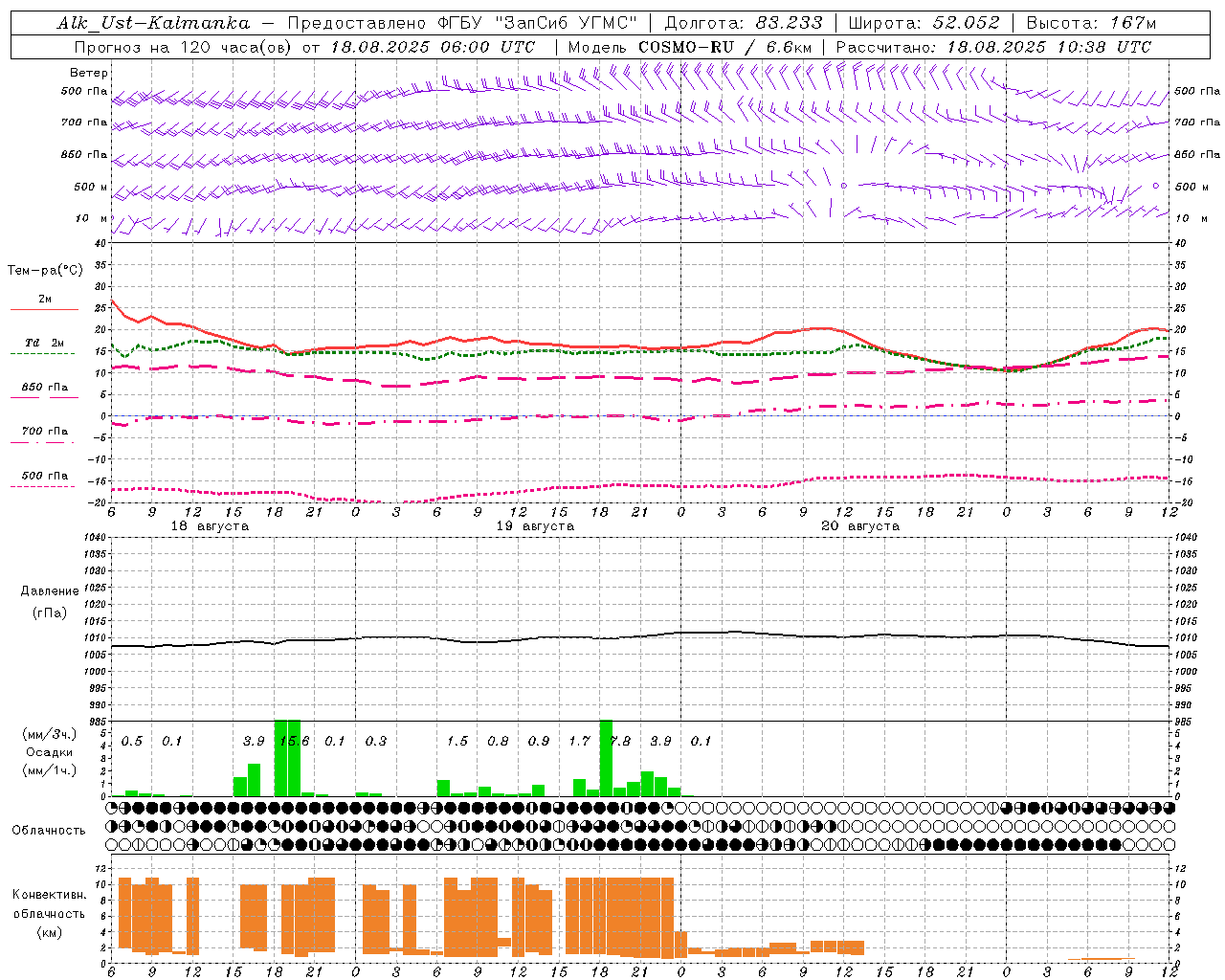Select the 7.8 precipitation total
The image size is (1225, 980).
click(620, 741)
